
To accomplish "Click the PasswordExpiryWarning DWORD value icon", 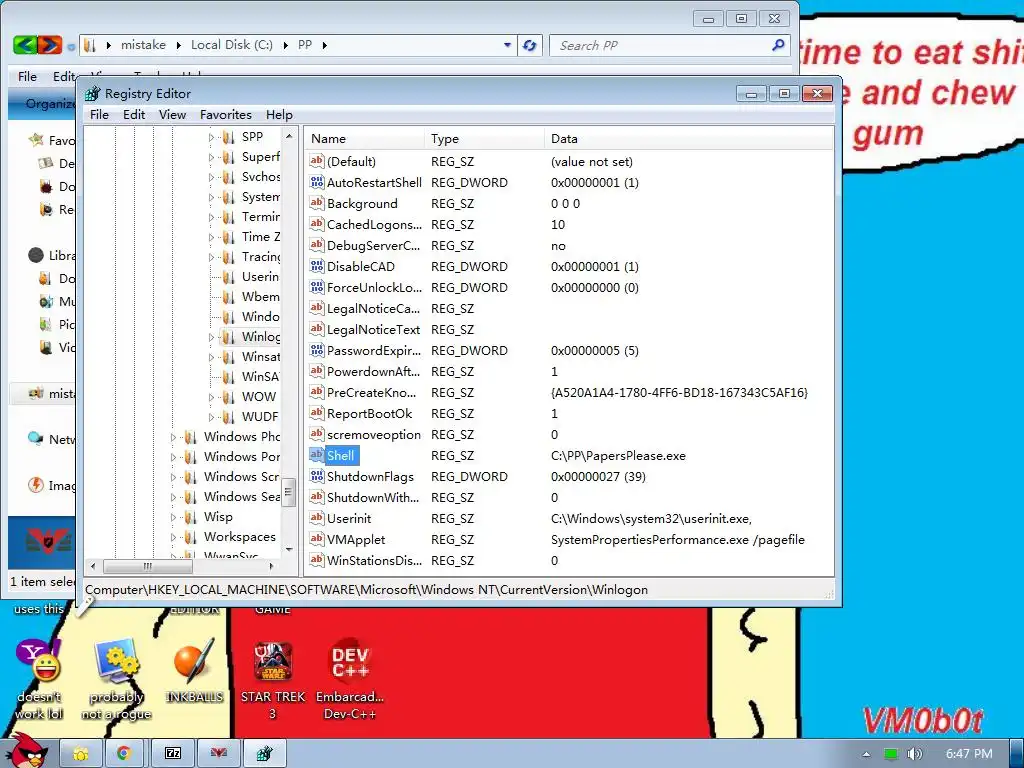I will click(x=317, y=351).
